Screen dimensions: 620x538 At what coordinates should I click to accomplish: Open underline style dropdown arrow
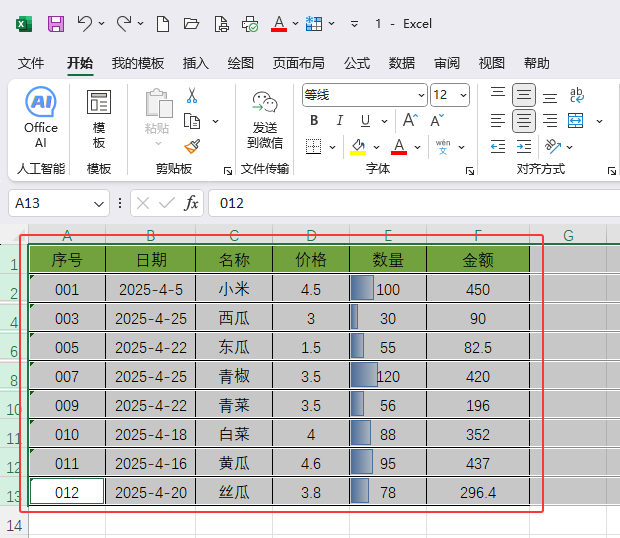coord(384,121)
